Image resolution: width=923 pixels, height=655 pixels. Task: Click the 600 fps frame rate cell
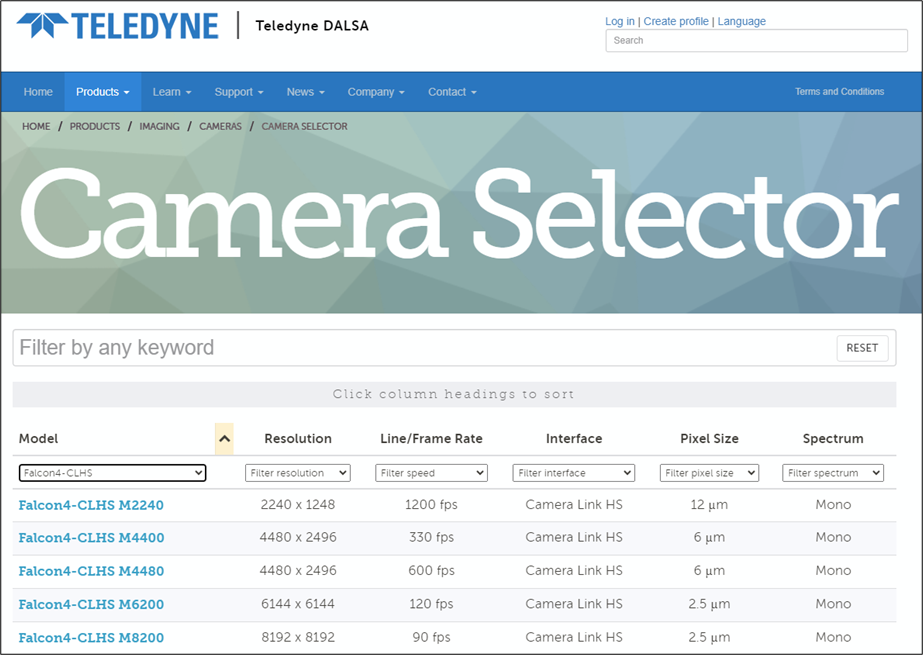pyautogui.click(x=431, y=570)
